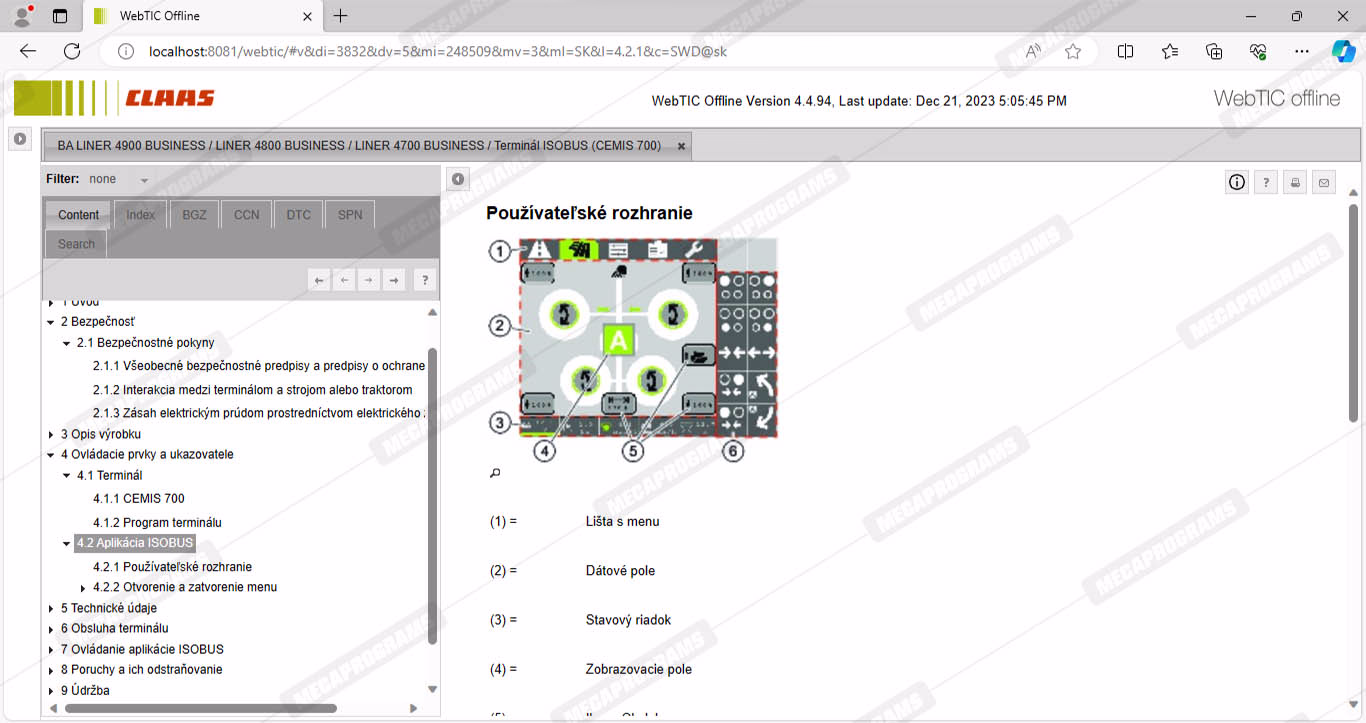Click the browser address bar URL
Viewport: 1366px width, 723px height.
tap(437, 51)
